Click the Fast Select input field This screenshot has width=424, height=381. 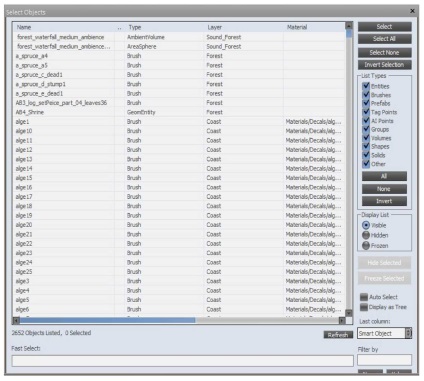click(183, 361)
